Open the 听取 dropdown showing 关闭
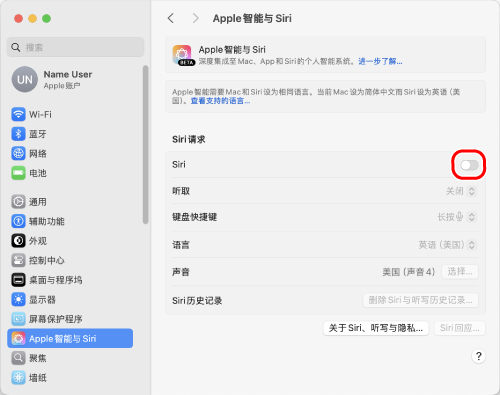This screenshot has height=395, width=500. point(461,191)
